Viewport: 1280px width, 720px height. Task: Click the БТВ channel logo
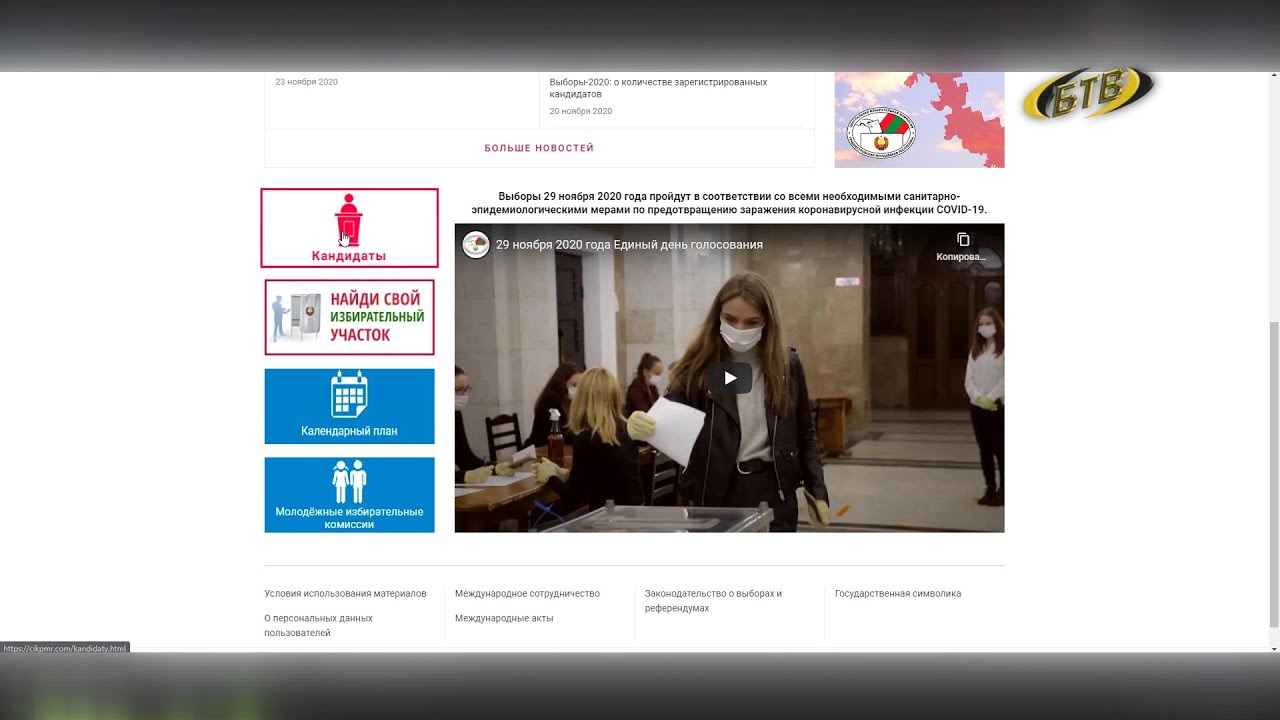tap(1088, 95)
